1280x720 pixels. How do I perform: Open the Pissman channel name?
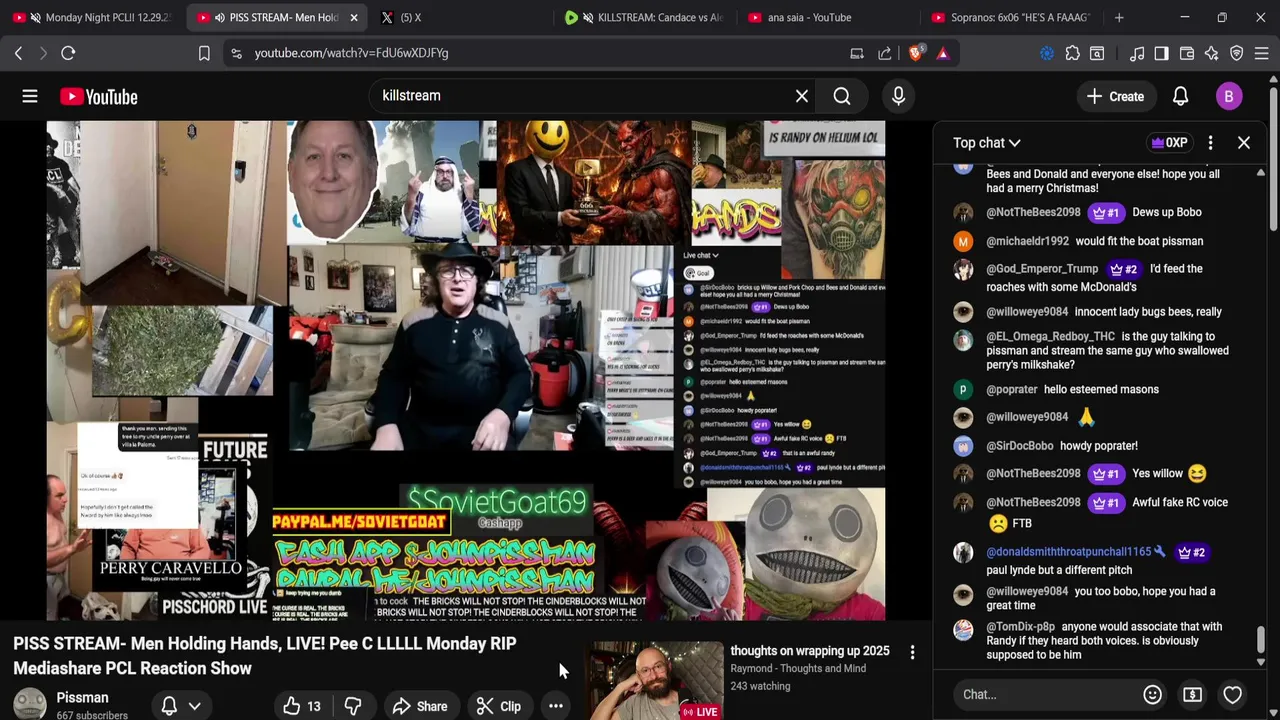pyautogui.click(x=82, y=698)
